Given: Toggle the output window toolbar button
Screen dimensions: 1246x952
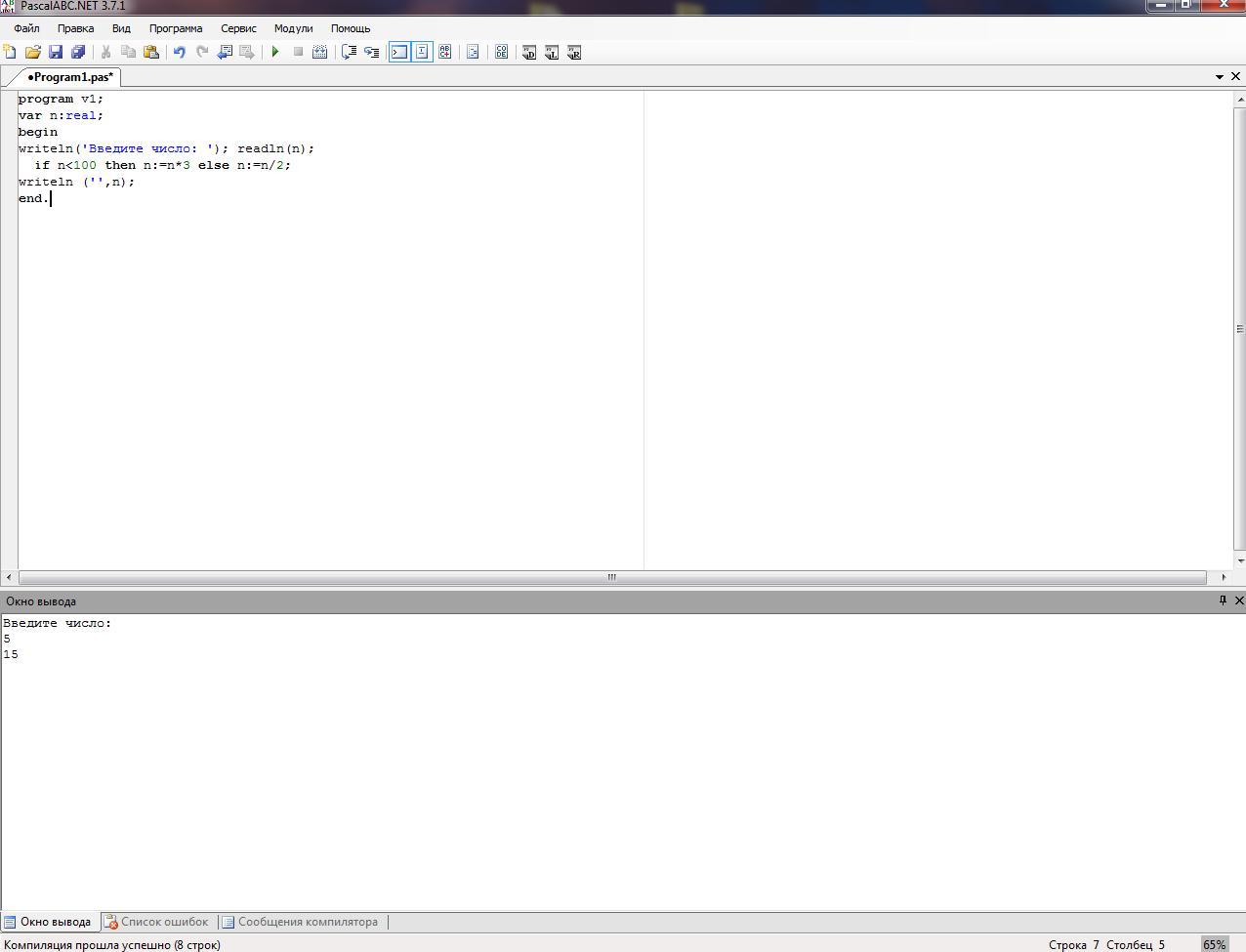Looking at the screenshot, I should 399,52.
